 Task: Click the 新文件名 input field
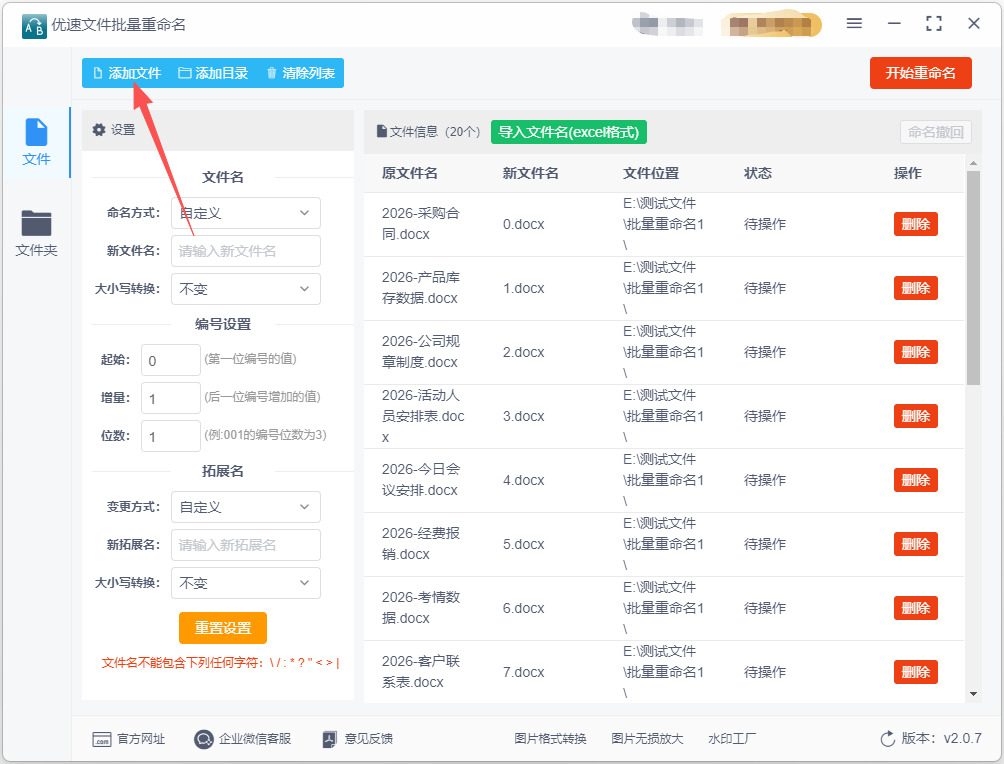point(246,251)
